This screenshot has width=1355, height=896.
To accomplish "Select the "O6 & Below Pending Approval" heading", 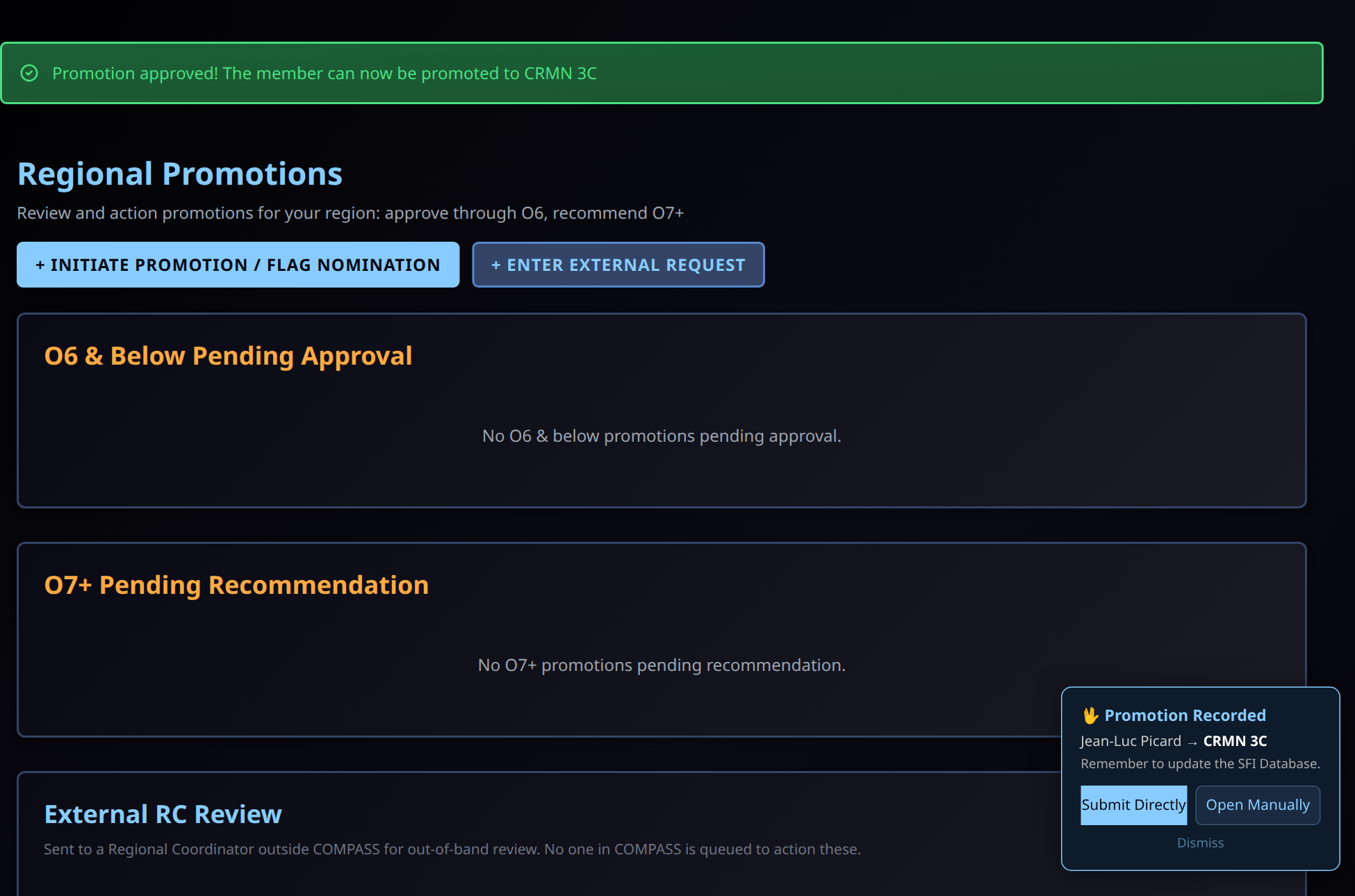I will point(228,356).
